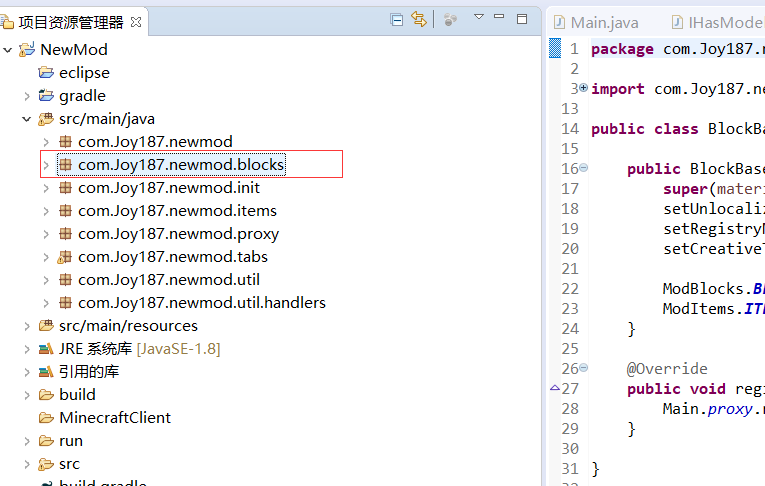Click the Collapse All icon in Project Explorer
Viewport: 765px width, 486px height.
(397, 20)
